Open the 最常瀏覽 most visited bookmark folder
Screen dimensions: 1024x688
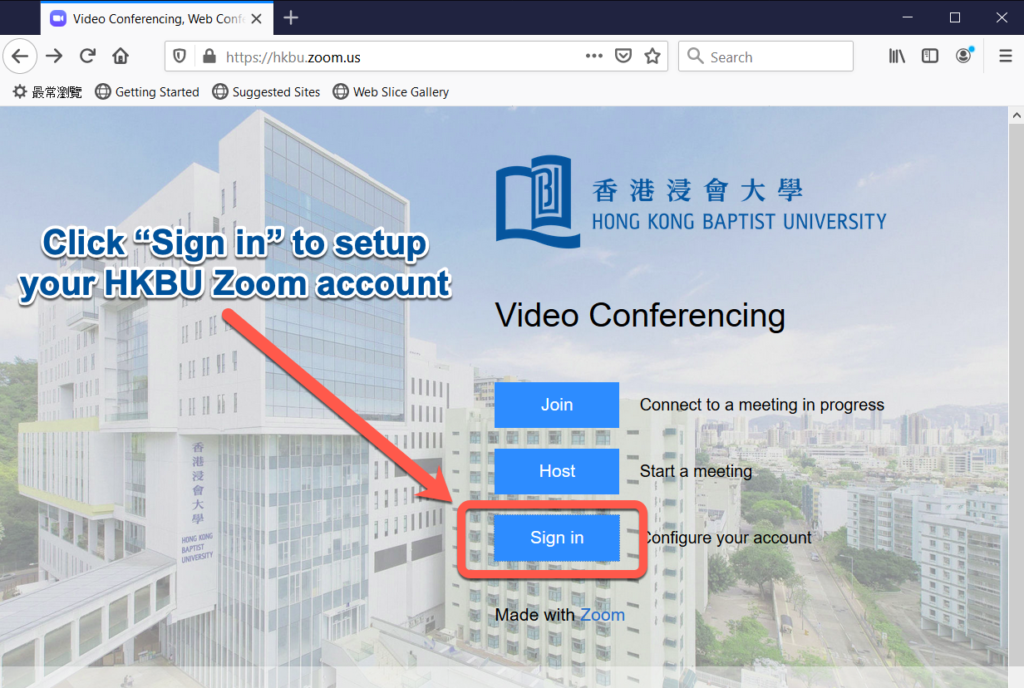click(x=48, y=92)
